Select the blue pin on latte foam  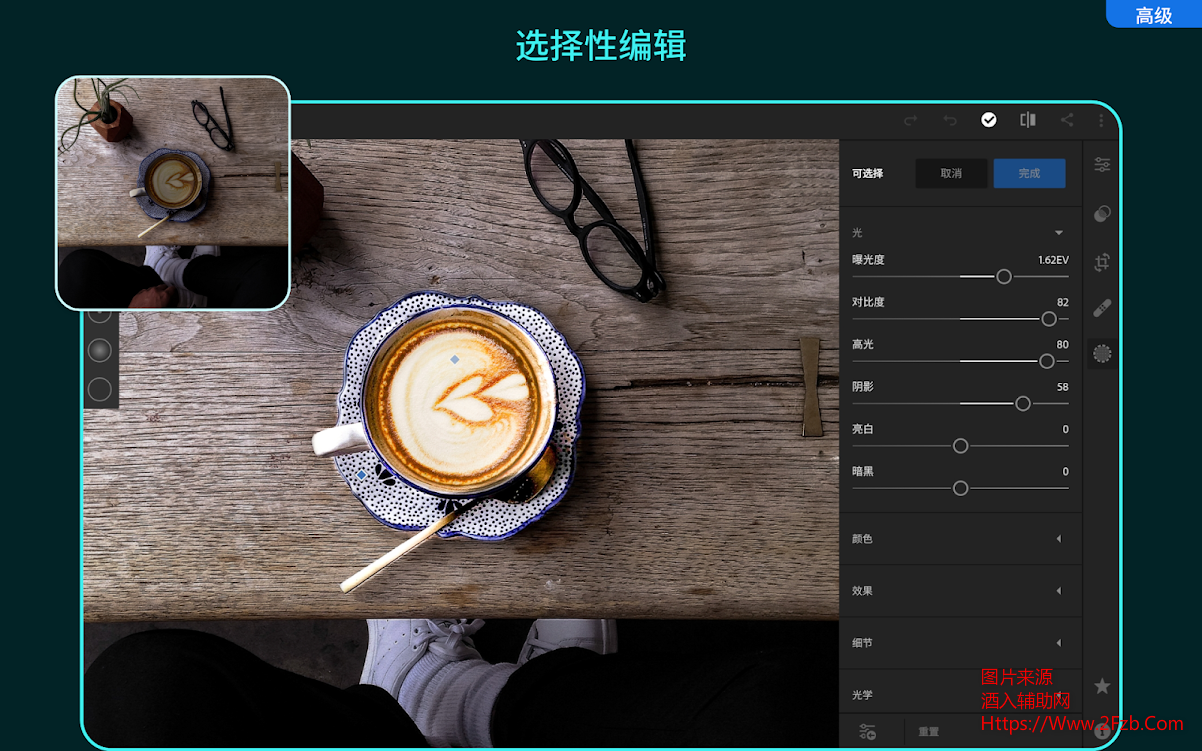tap(455, 359)
